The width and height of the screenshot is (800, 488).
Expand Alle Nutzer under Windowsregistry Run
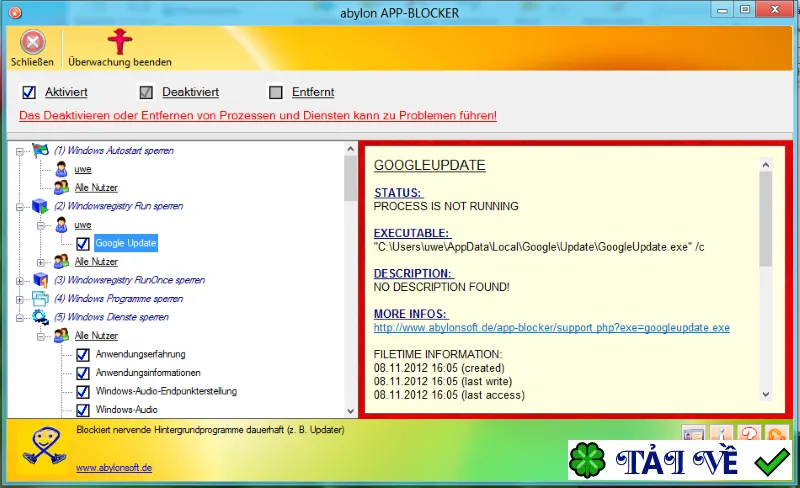click(41, 262)
